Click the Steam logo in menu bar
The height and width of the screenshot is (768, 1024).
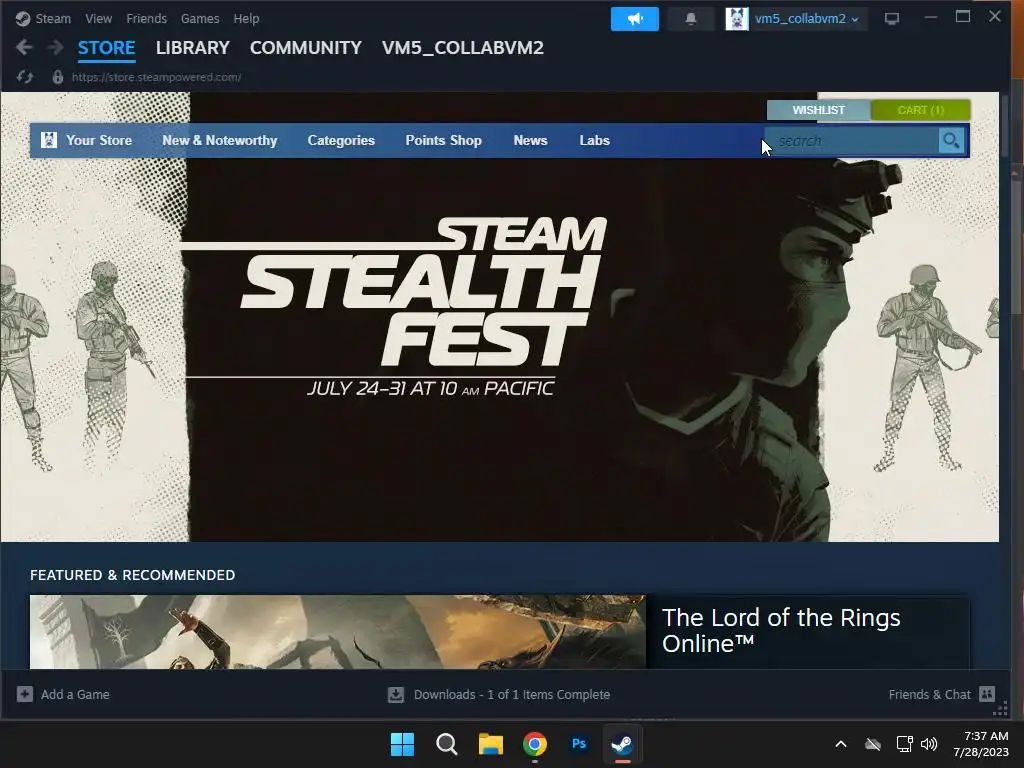coord(23,18)
